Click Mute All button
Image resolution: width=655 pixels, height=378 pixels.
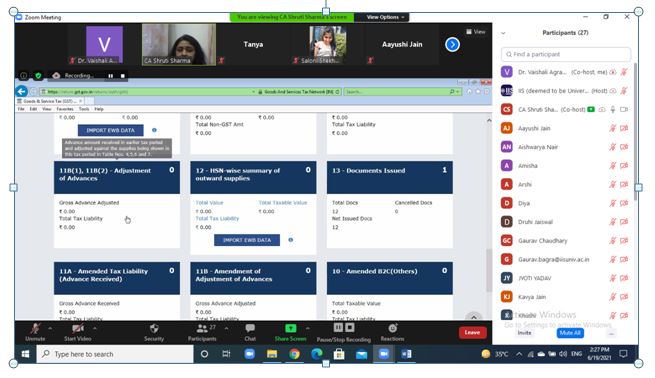click(x=570, y=333)
